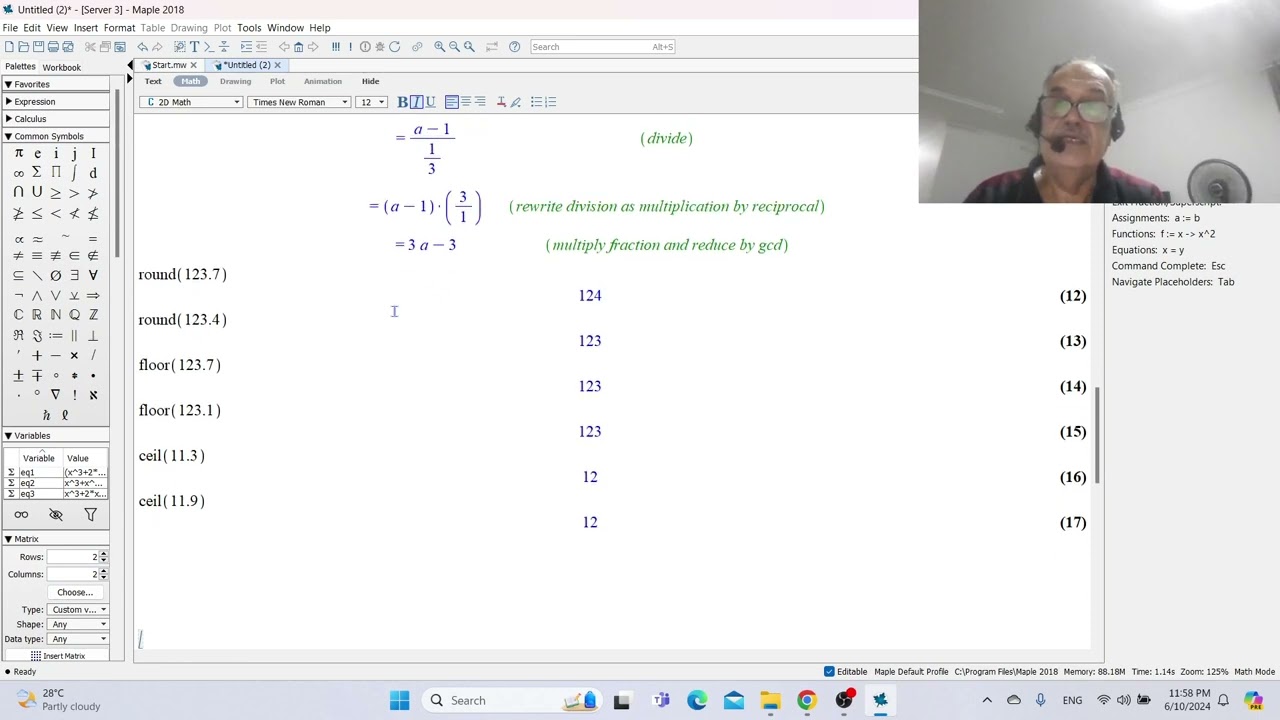The image size is (1280, 720).
Task: Insert the intersection symbol from the palette
Action: [18, 192]
